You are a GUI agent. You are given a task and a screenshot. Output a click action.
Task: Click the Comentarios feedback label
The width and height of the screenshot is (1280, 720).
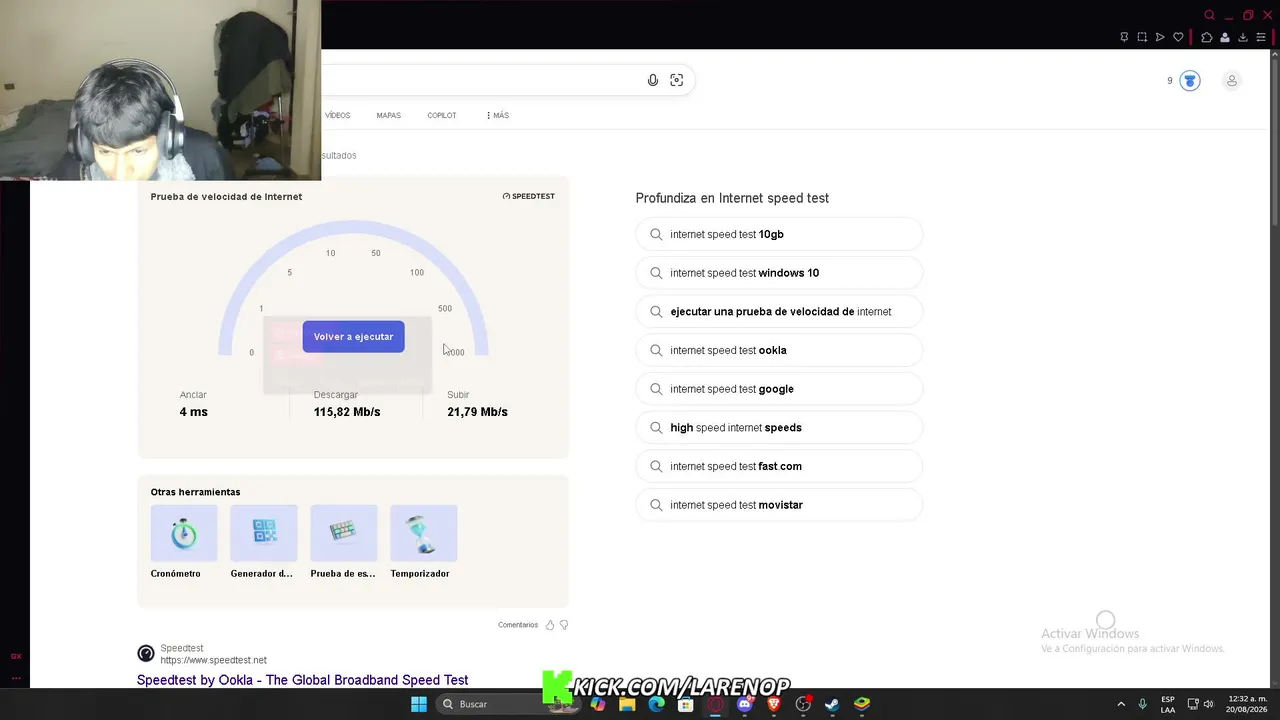tap(518, 625)
